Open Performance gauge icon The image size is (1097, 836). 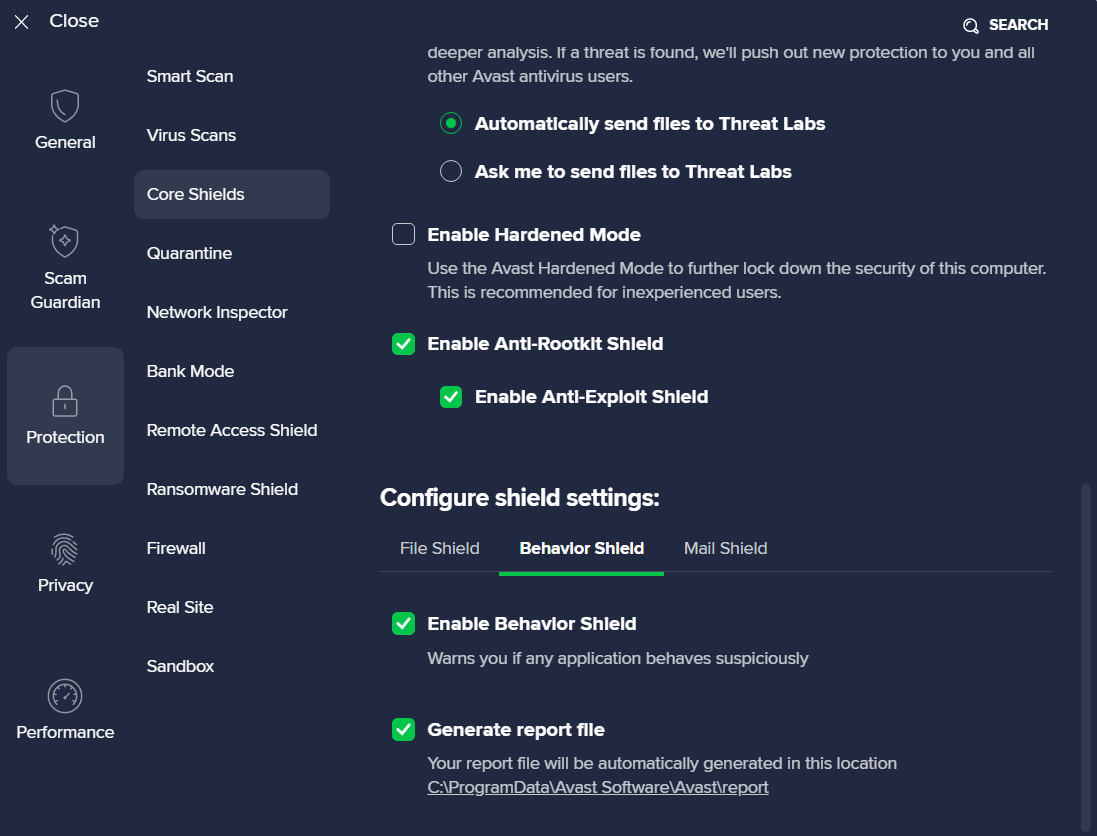[65, 696]
